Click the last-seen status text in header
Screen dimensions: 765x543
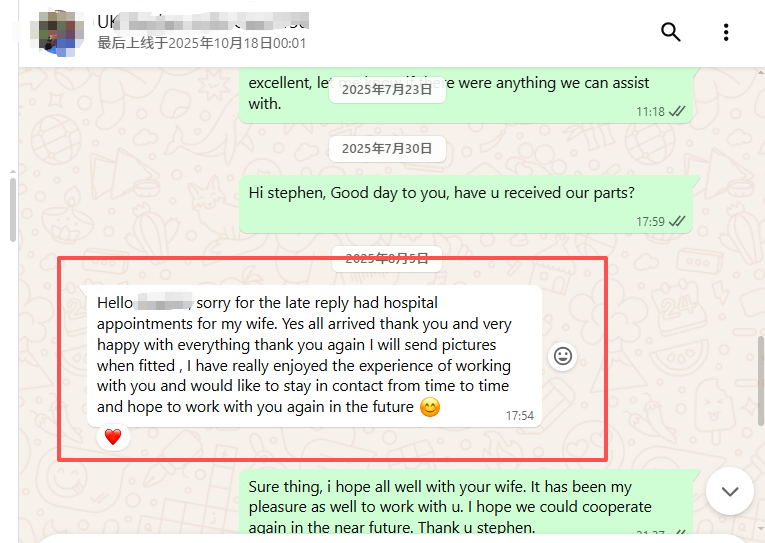click(202, 43)
